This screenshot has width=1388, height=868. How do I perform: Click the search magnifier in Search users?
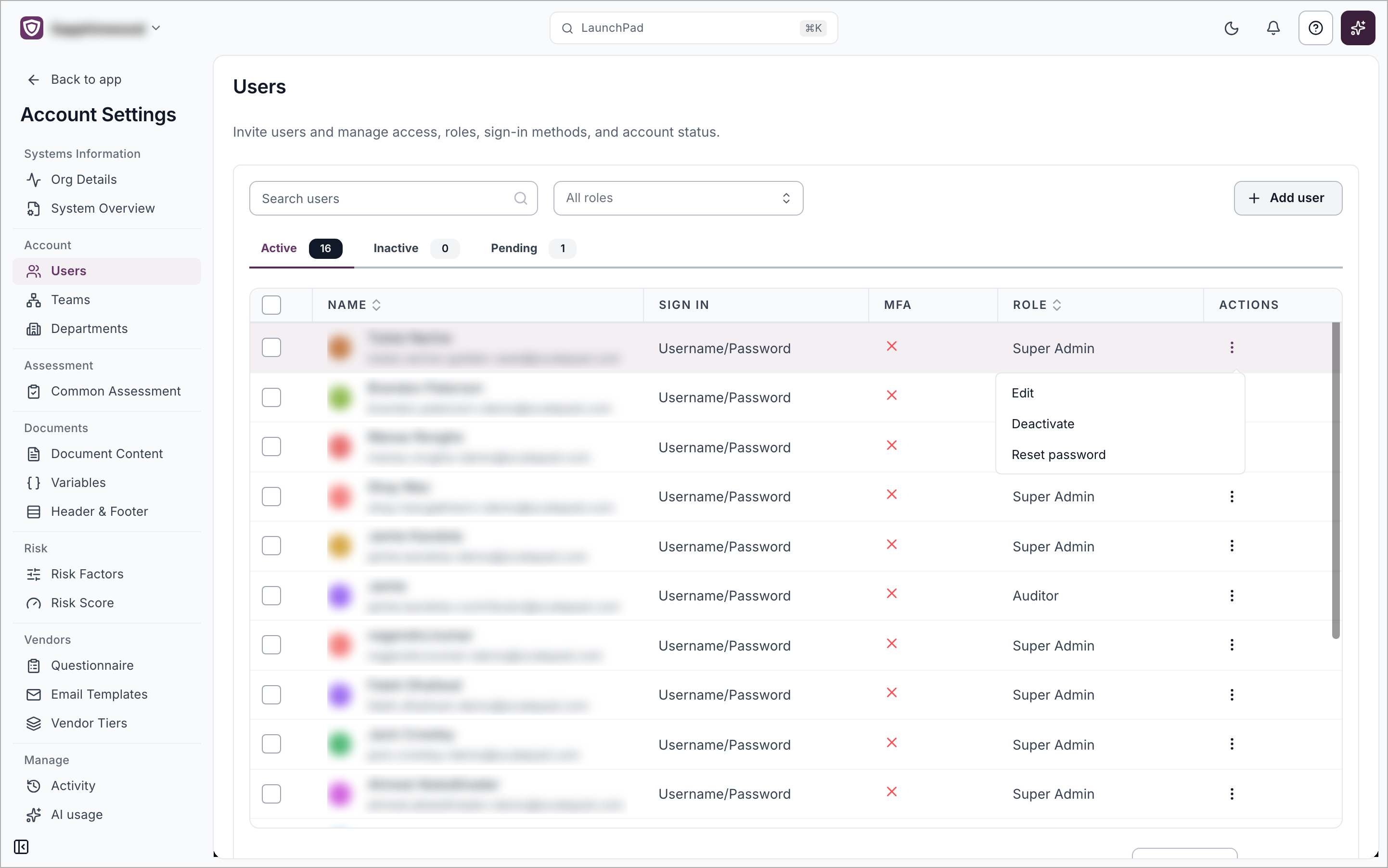pyautogui.click(x=520, y=198)
